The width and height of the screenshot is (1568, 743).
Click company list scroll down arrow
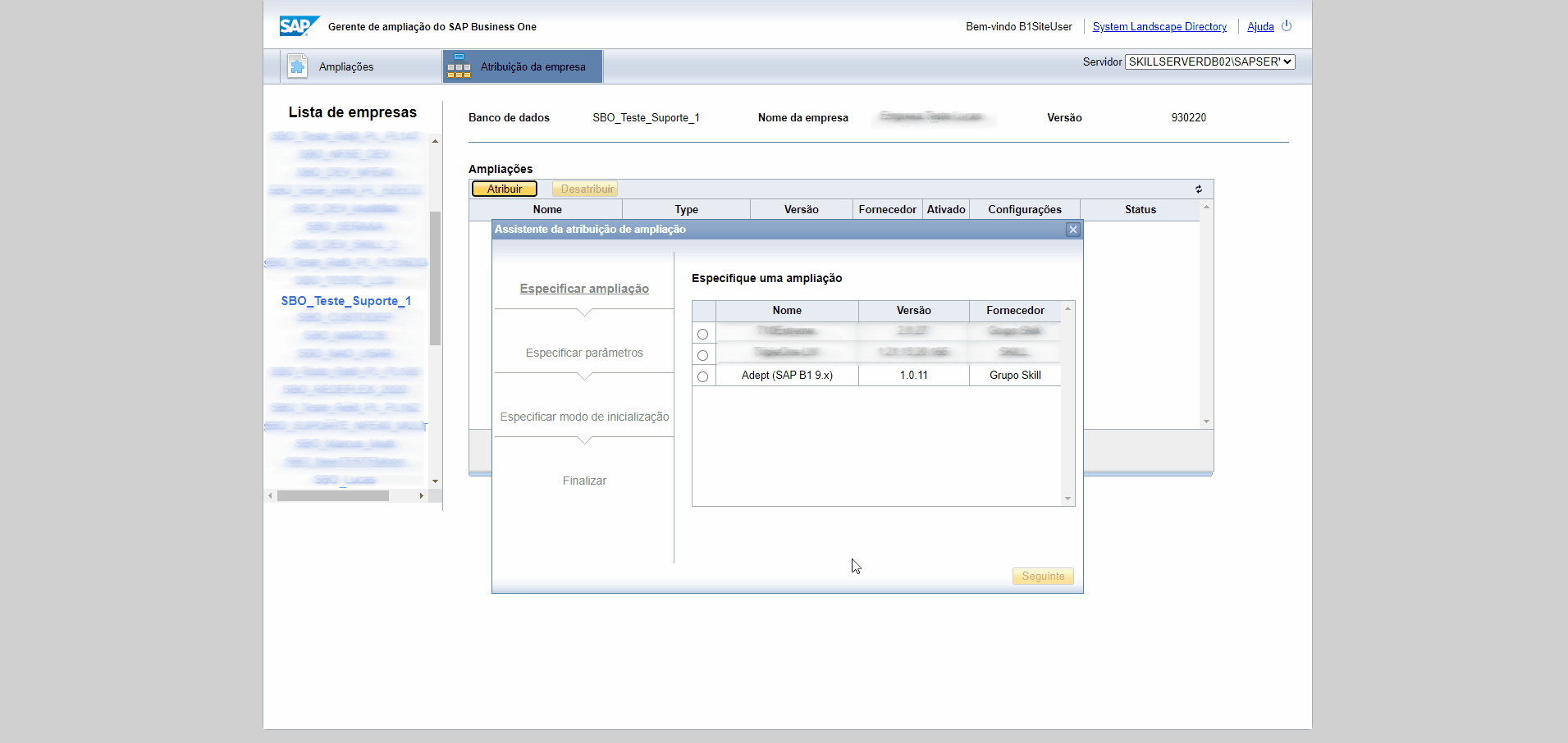[435, 481]
